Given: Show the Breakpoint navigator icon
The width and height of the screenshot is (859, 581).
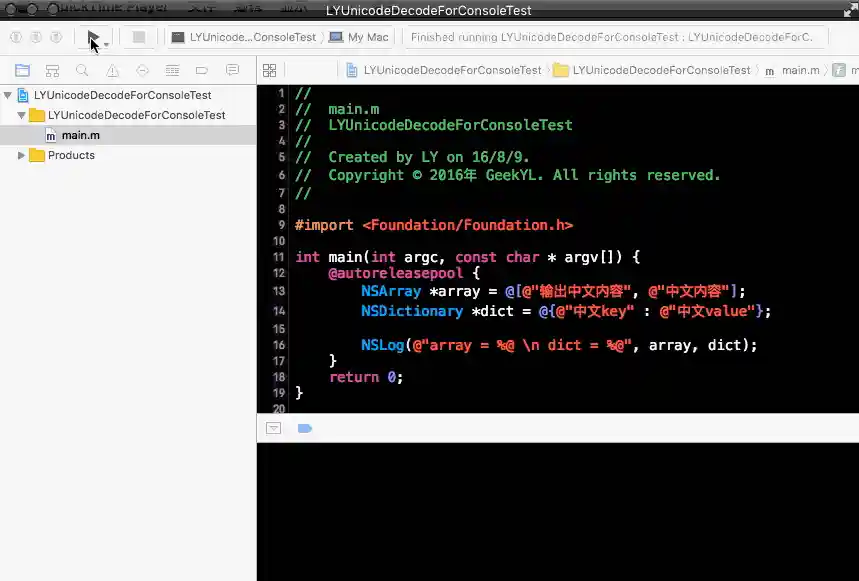Looking at the screenshot, I should coord(202,71).
